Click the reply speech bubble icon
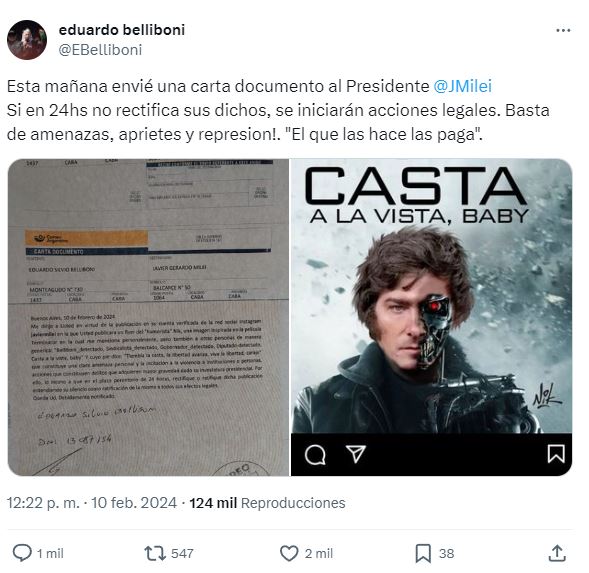Viewport: 589px width, 573px height. coord(22,553)
